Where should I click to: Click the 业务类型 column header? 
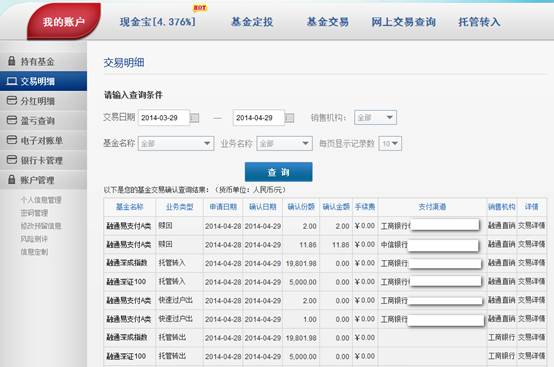point(179,207)
